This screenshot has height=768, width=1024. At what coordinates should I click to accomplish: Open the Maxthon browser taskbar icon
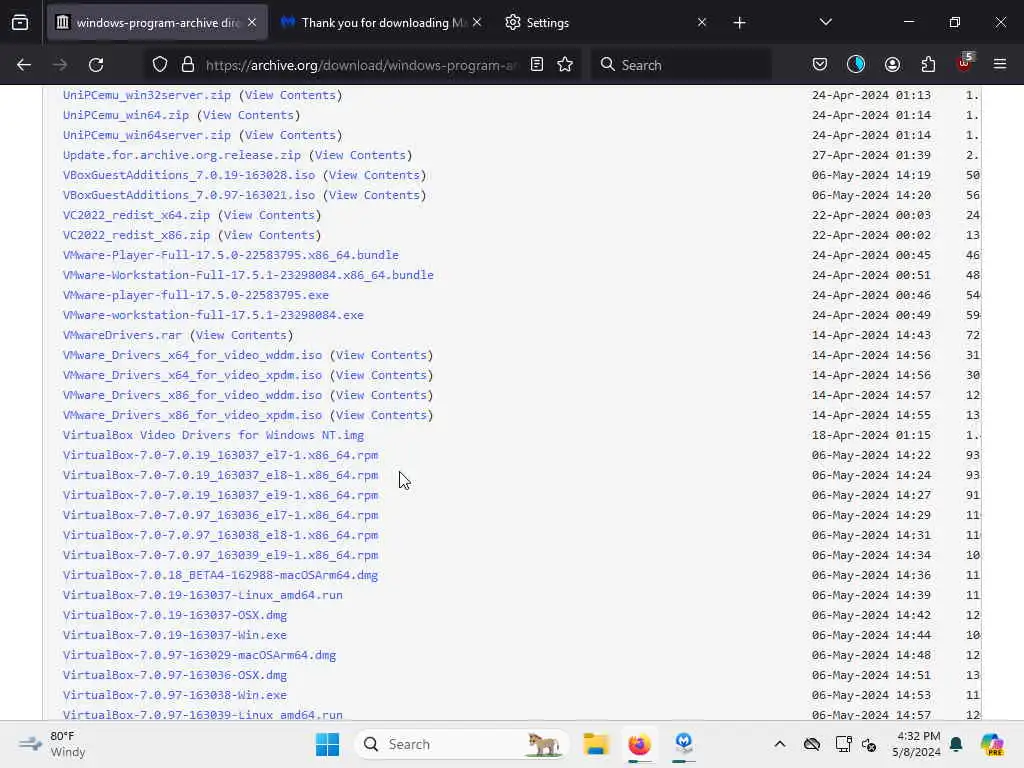pyautogui.click(x=684, y=743)
